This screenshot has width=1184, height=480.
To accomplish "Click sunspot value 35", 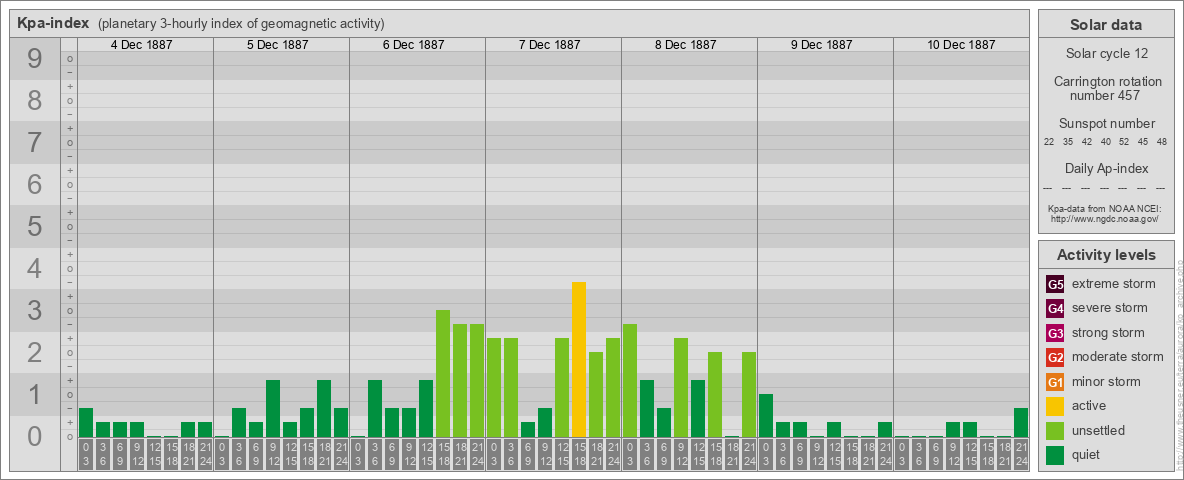I will (x=1068, y=142).
